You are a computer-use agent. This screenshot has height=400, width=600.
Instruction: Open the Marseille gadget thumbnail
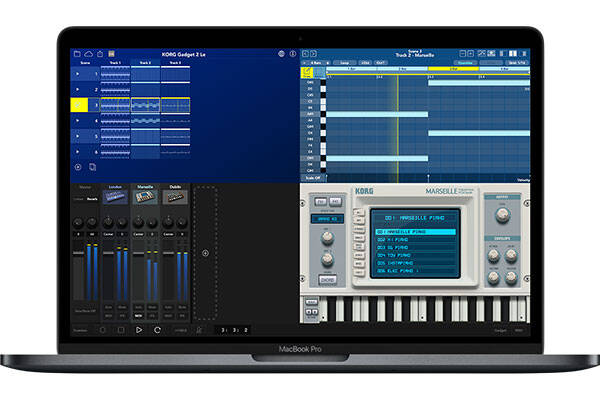coord(145,197)
